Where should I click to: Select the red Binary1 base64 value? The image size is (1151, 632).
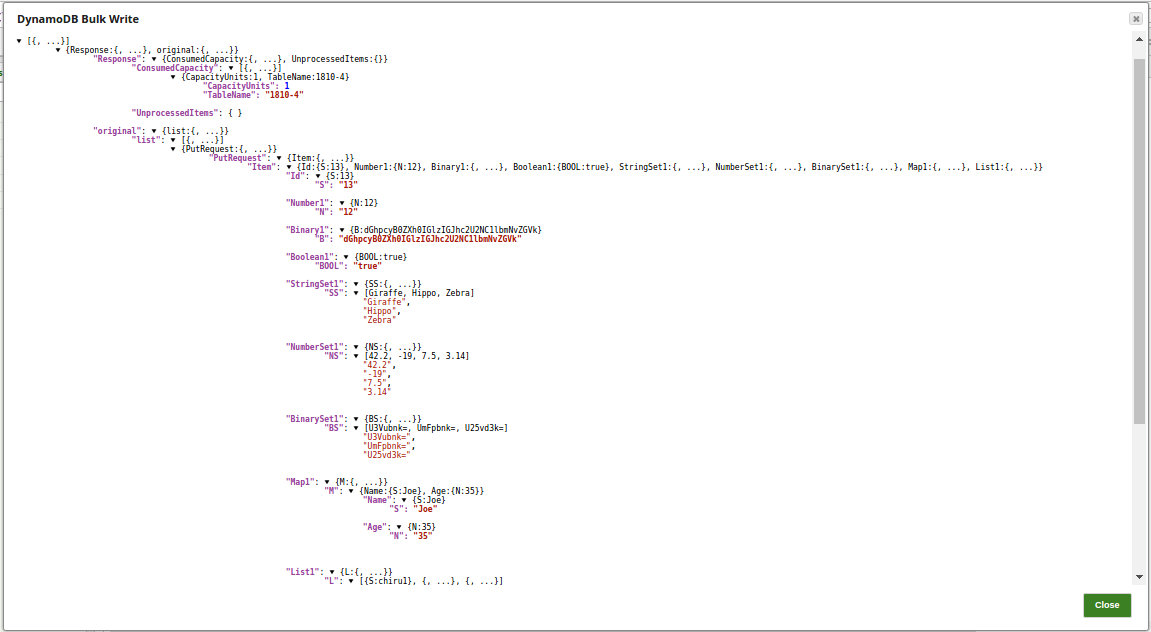(429, 239)
